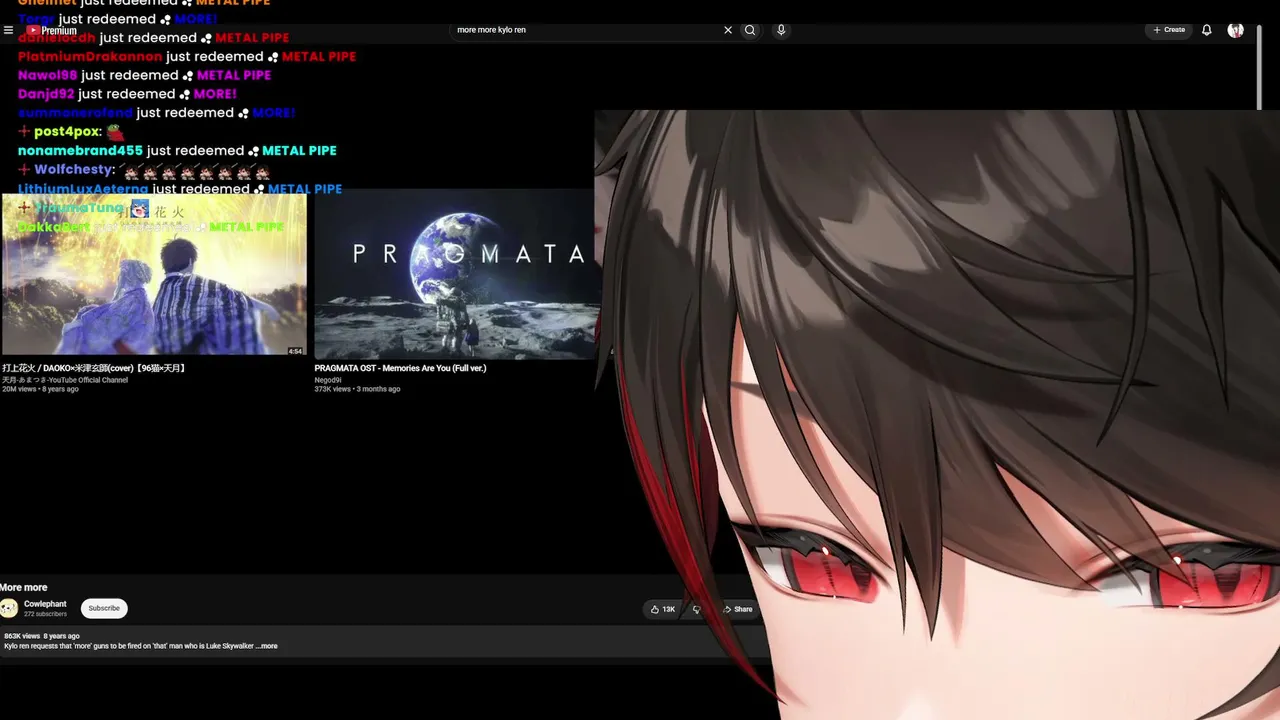The width and height of the screenshot is (1280, 720).
Task: Expand the description with '...more'
Action: pyautogui.click(x=266, y=646)
